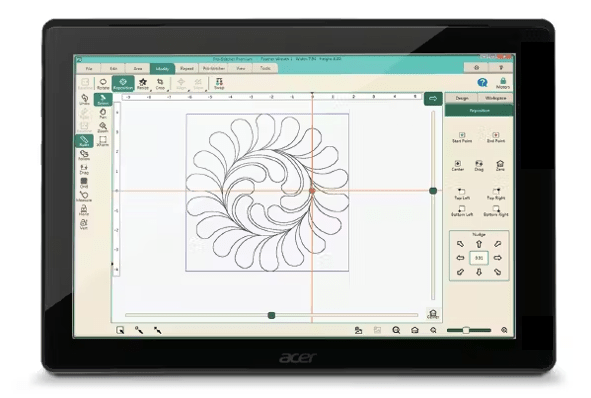The width and height of the screenshot is (591, 398).
Task: Open the View tab
Action: pos(240,69)
